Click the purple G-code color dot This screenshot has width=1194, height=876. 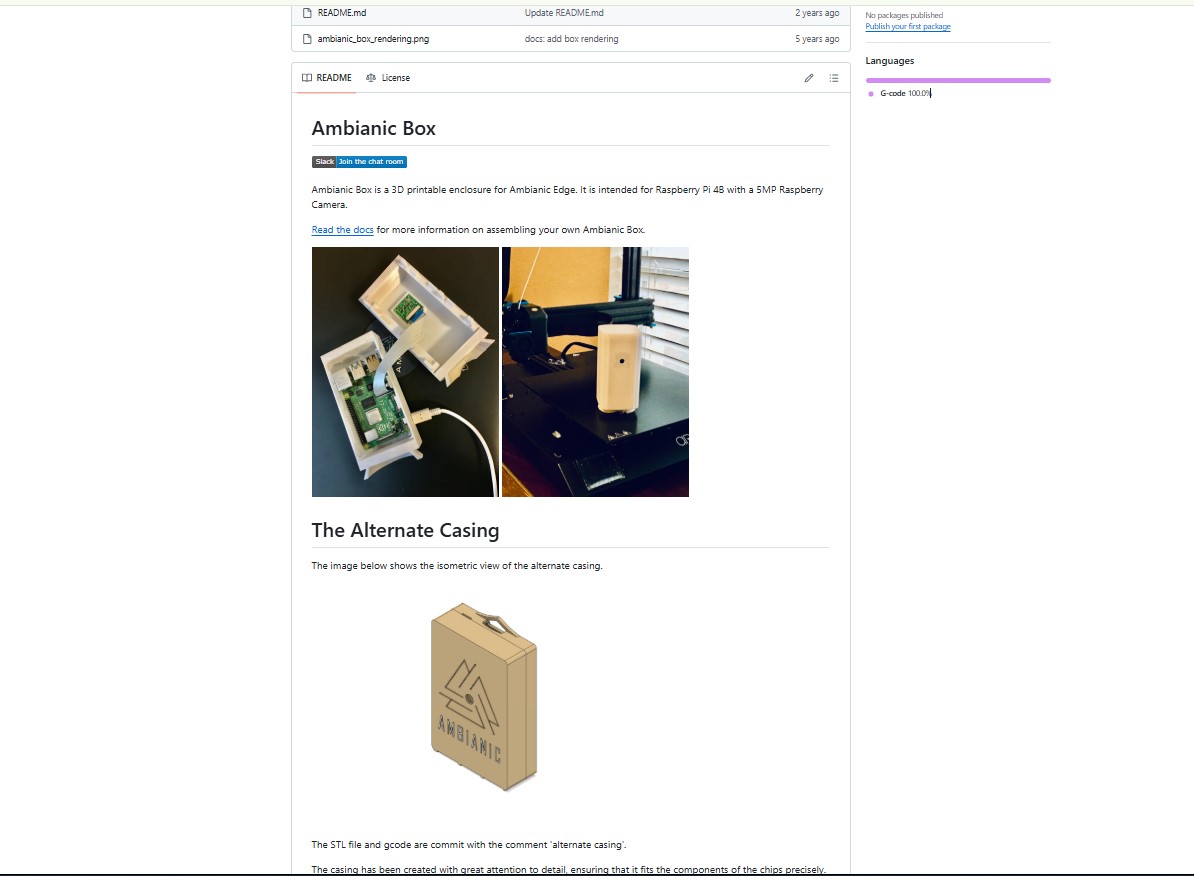pos(871,94)
